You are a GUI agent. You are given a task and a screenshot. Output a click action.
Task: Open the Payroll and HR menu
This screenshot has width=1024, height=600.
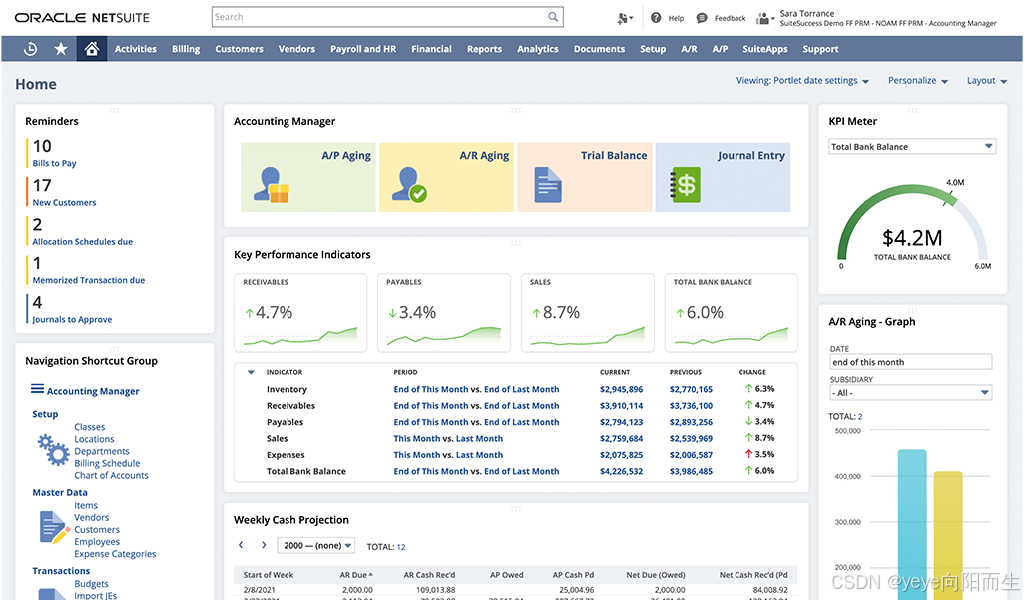coord(363,49)
